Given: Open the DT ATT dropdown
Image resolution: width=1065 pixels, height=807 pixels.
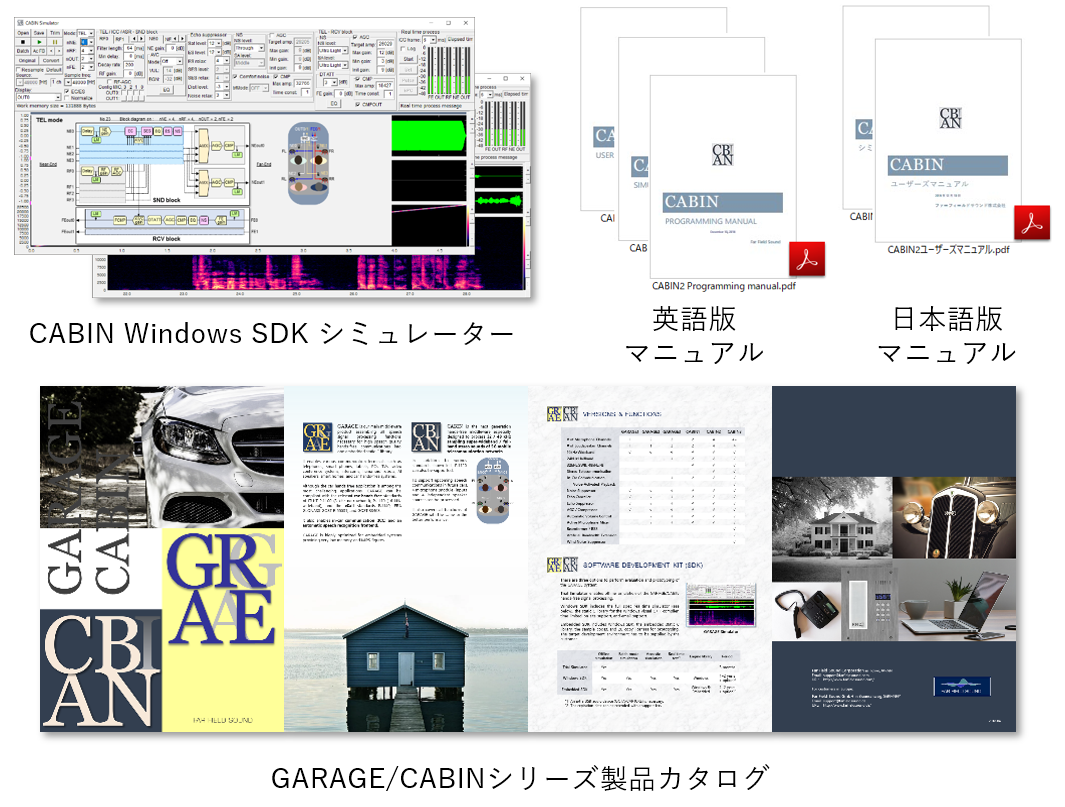Looking at the screenshot, I should (330, 82).
